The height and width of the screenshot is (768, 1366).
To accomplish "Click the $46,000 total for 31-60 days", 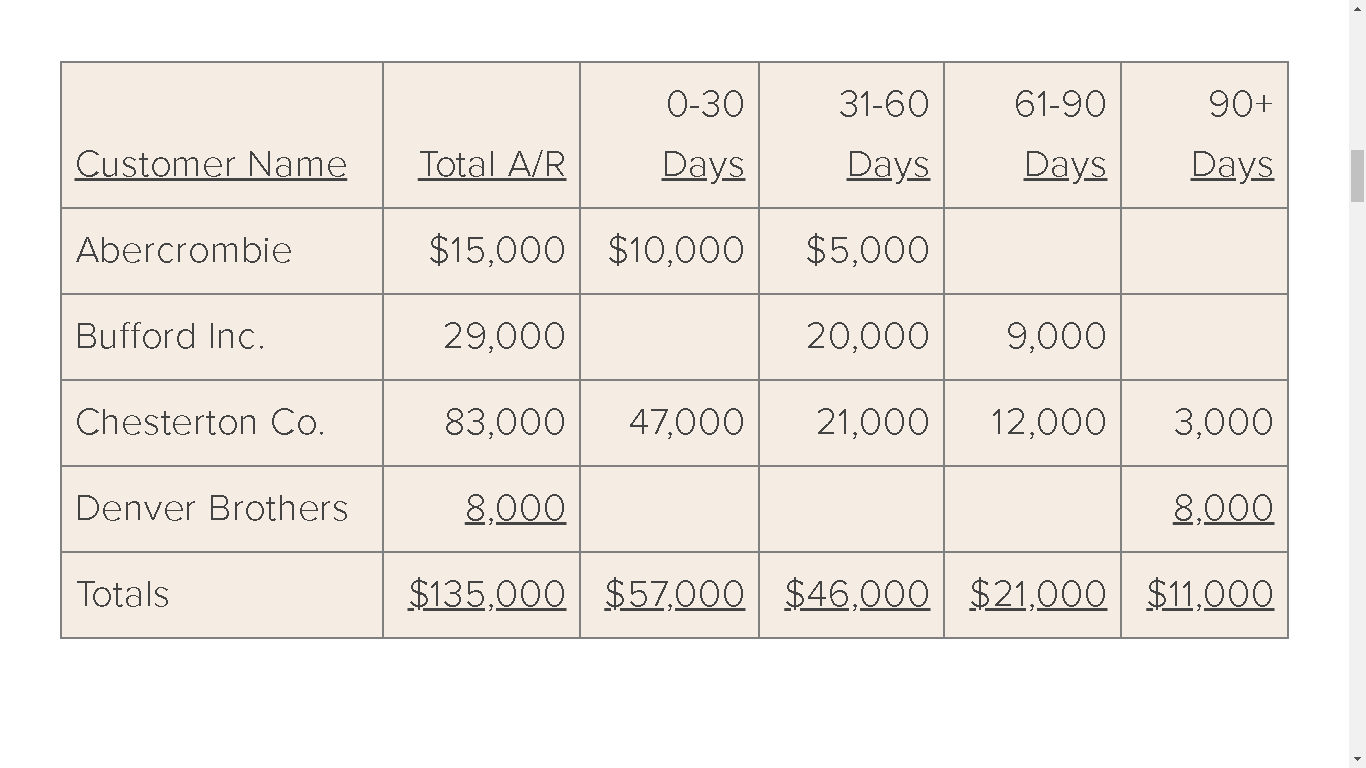I will pos(857,594).
